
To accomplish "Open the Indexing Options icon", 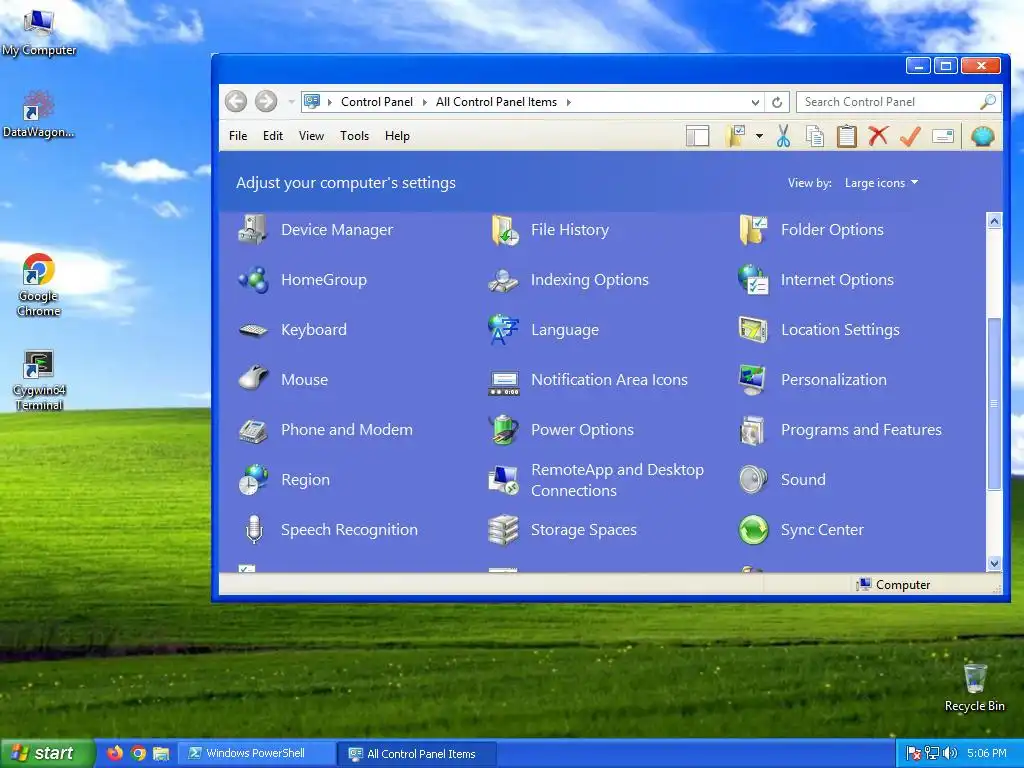I will coord(504,280).
